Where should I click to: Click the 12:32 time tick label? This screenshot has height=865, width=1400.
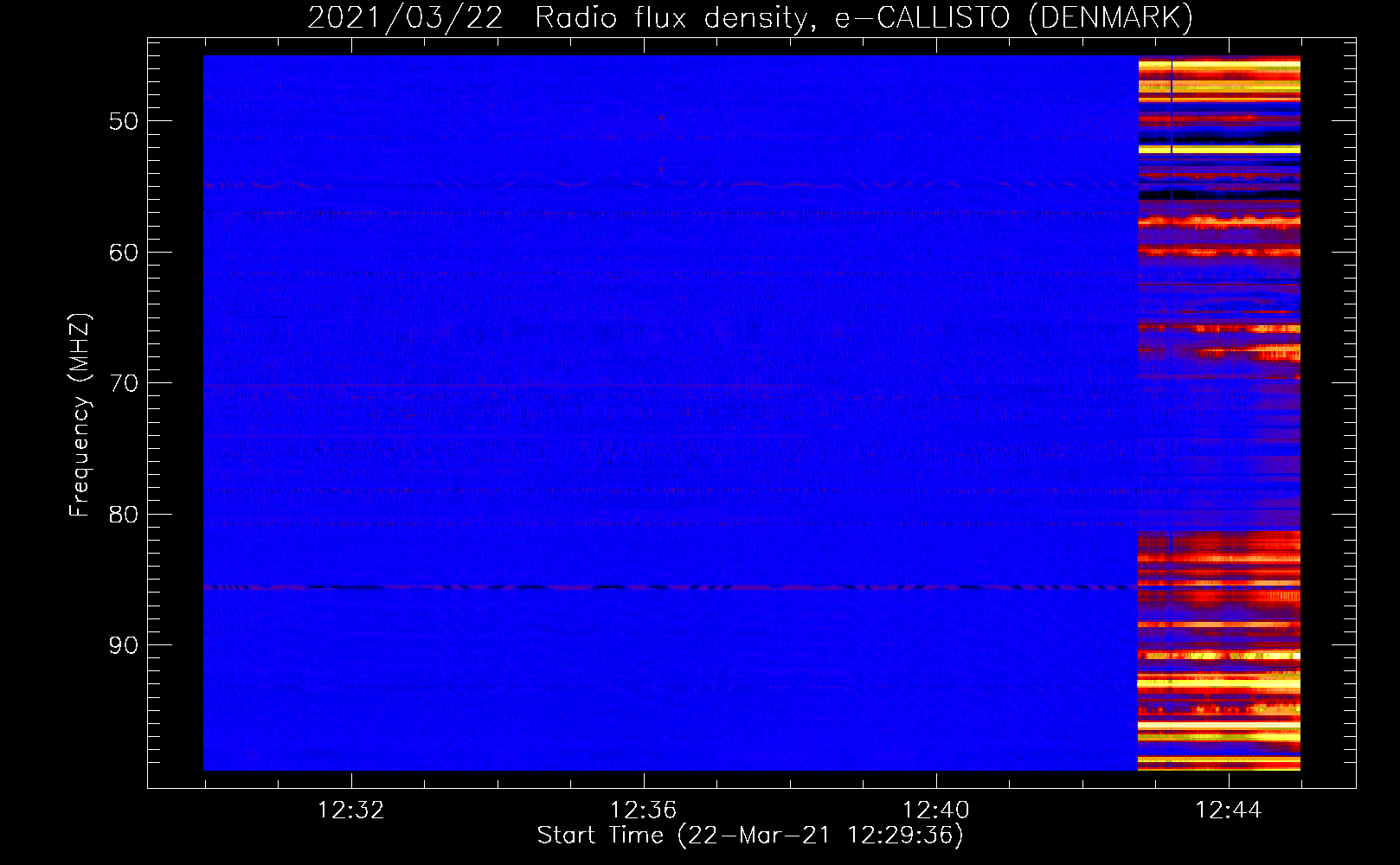[350, 811]
